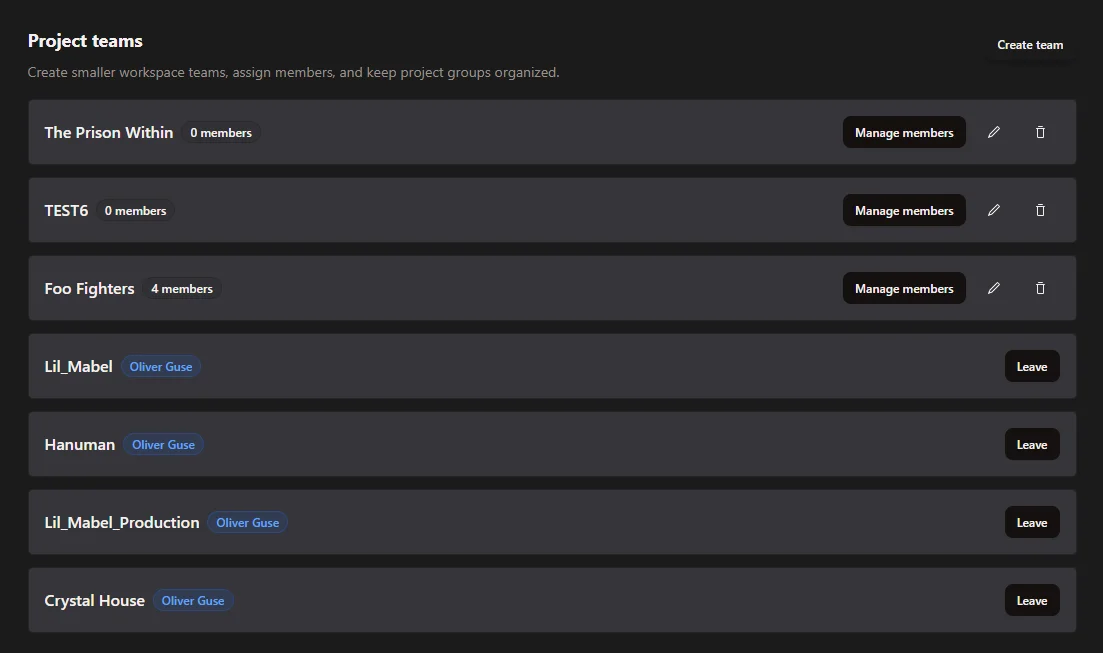Screen dimensions: 1103x653
Task: Manage members of The Prison Within
Action: (904, 132)
